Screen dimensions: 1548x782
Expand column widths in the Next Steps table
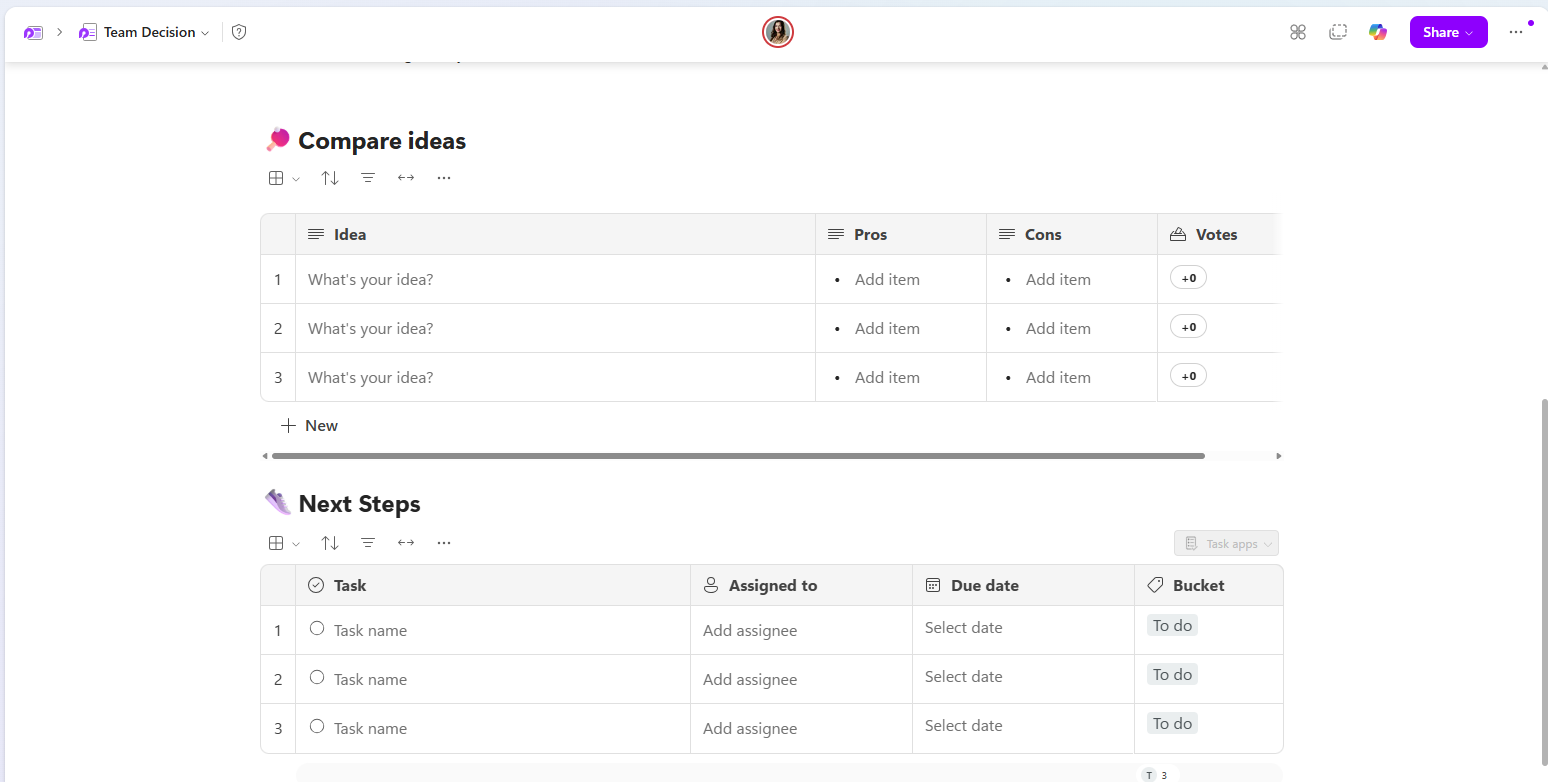click(406, 542)
